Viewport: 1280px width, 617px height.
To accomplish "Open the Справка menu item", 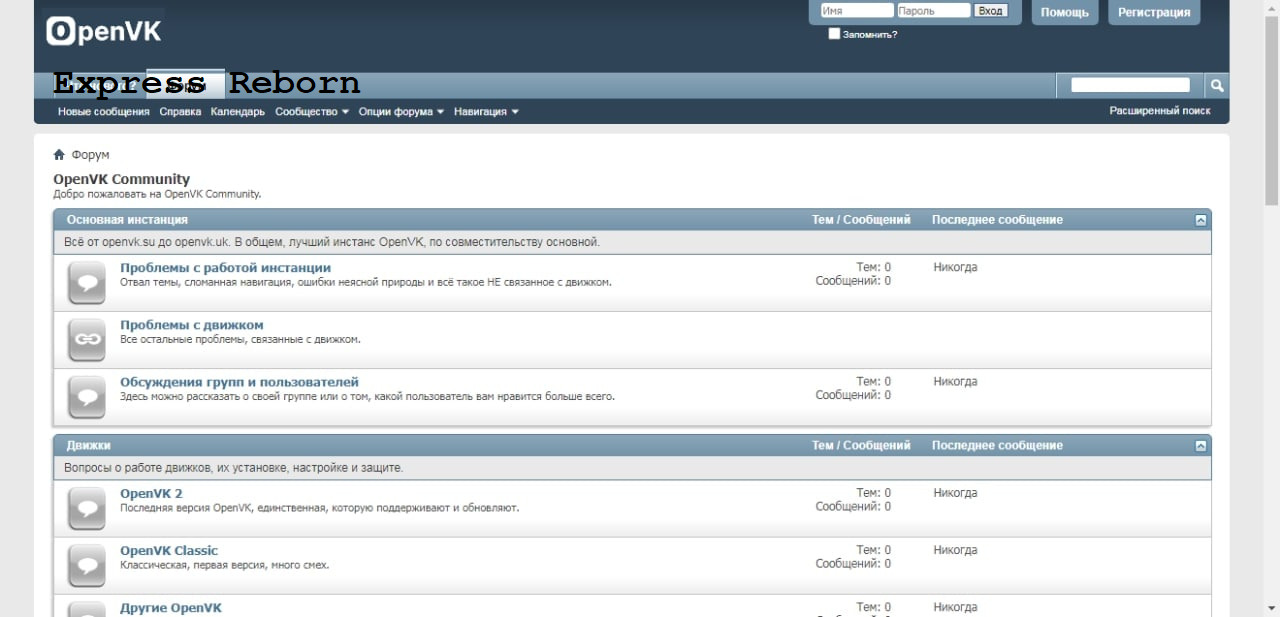I will 180,112.
